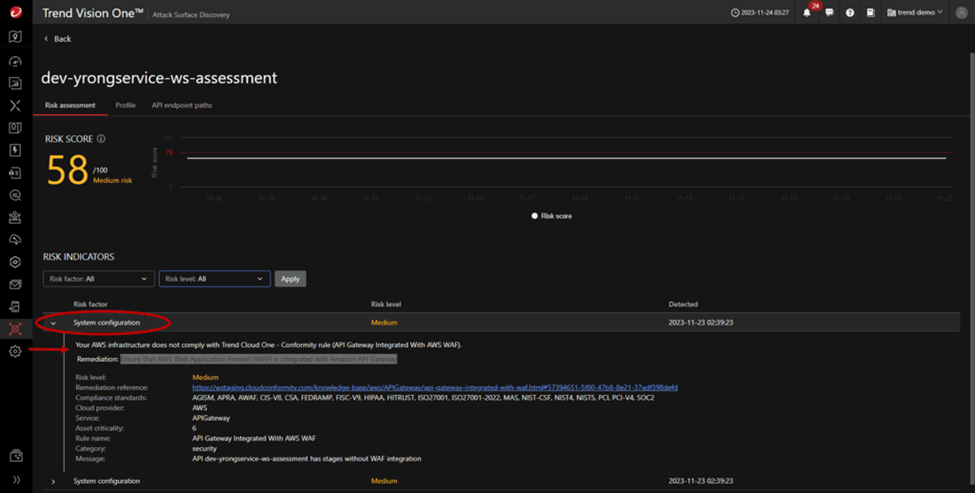Open the sidebar icon below the X icon
Viewport: 975px width, 493px height.
pyautogui.click(x=16, y=127)
